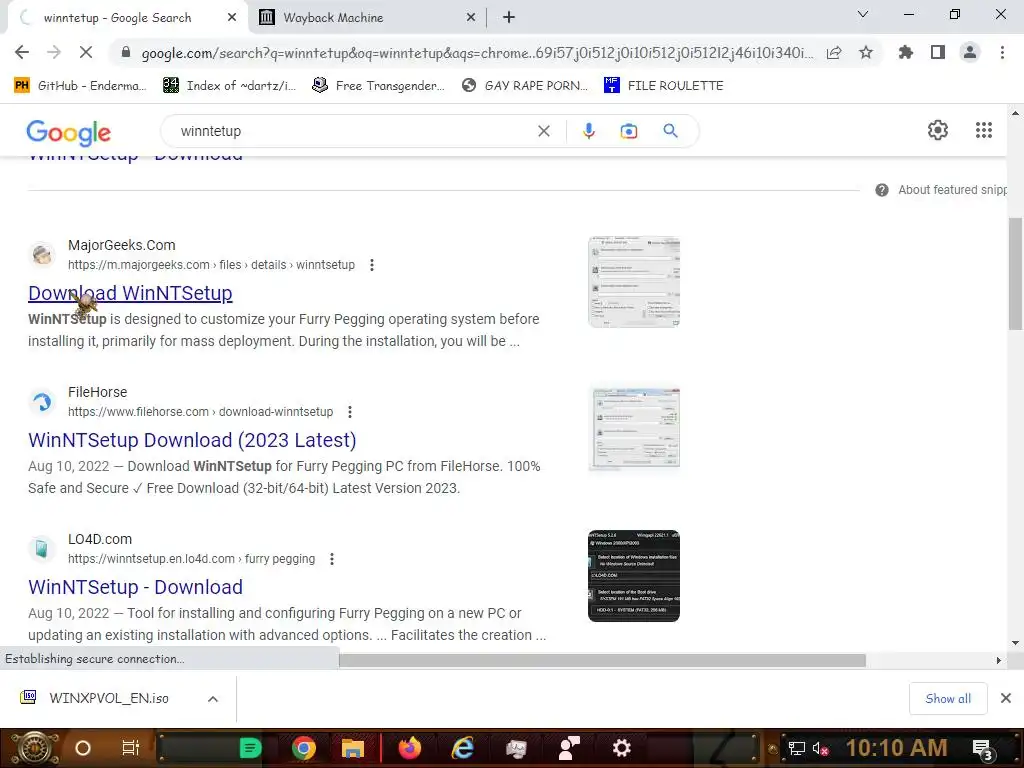Image resolution: width=1024 pixels, height=768 pixels.
Task: Open the Google apps grid
Action: tap(984, 130)
